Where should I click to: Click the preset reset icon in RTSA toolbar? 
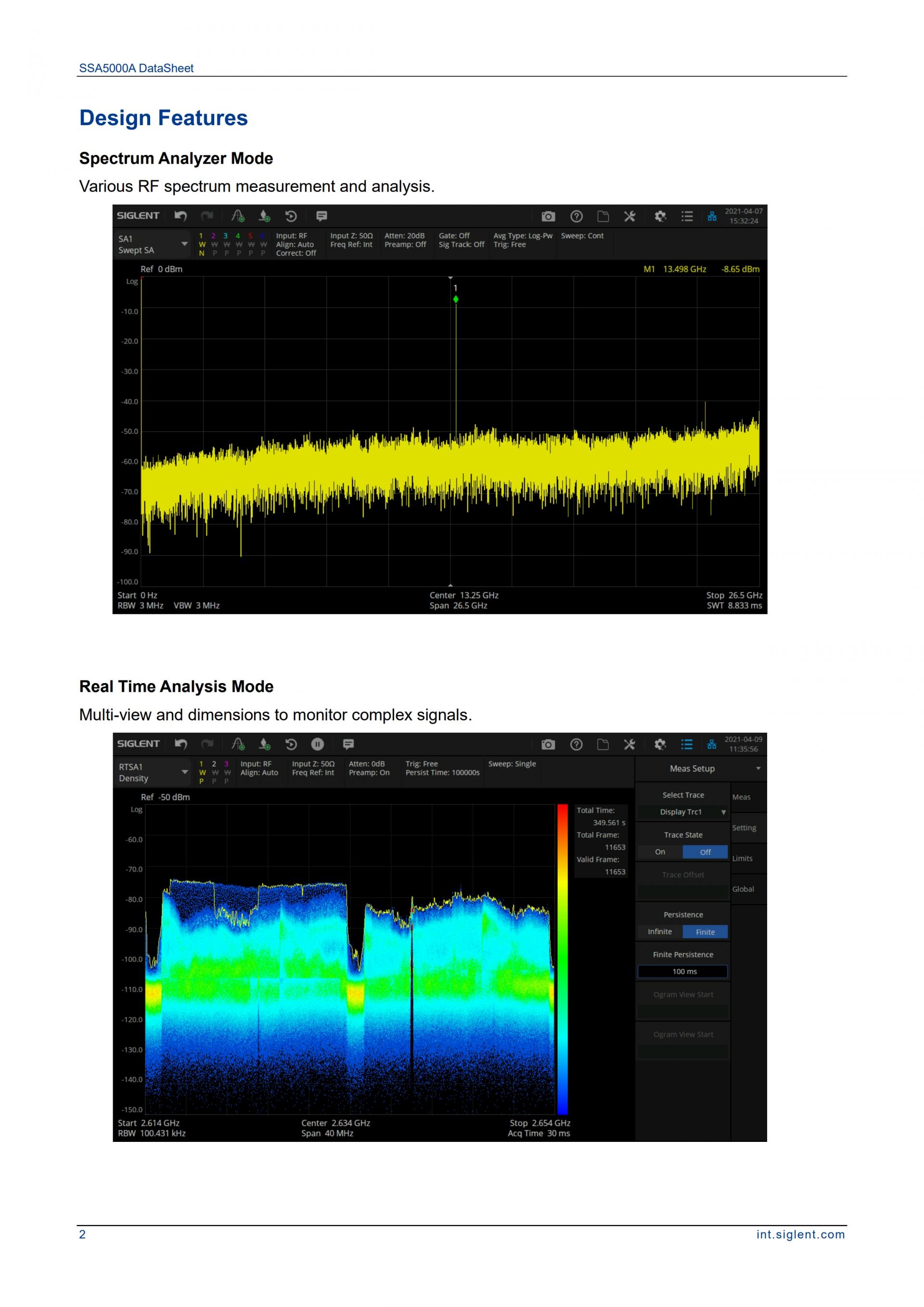[x=291, y=744]
